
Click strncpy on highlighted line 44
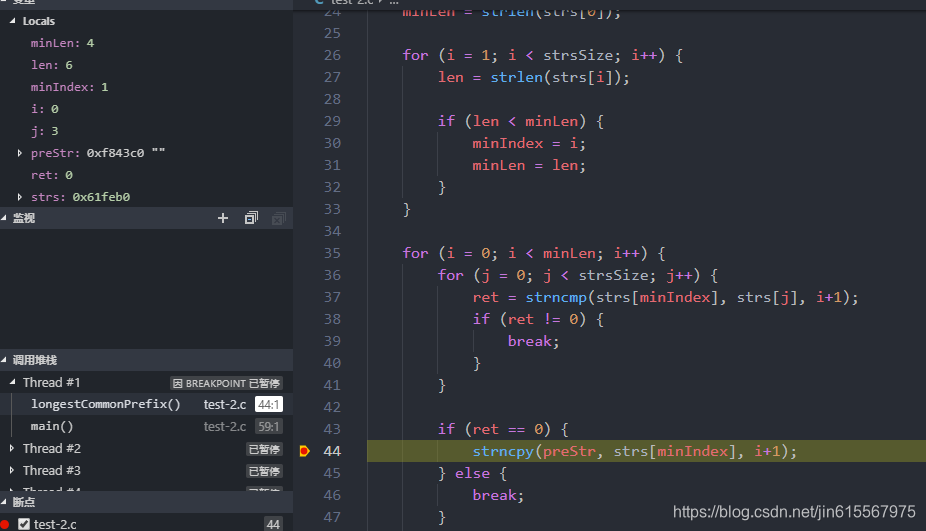coord(503,451)
